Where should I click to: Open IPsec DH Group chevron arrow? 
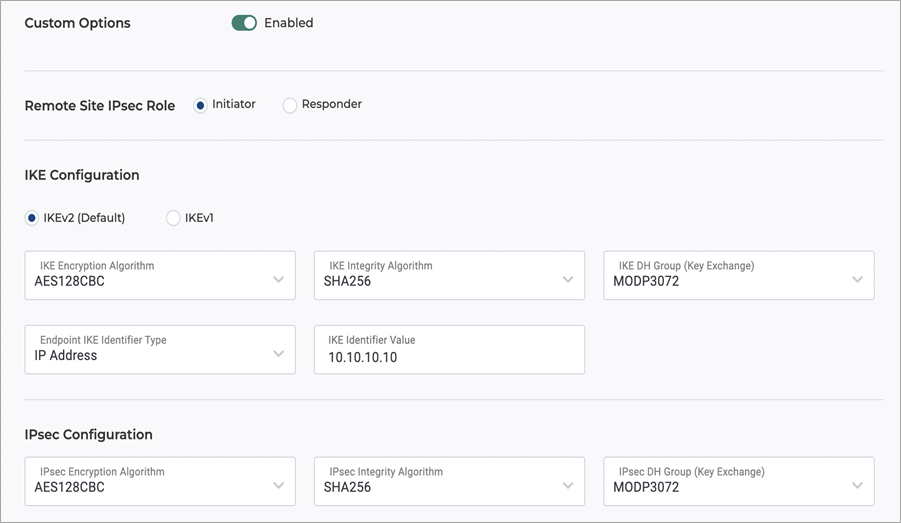point(857,486)
